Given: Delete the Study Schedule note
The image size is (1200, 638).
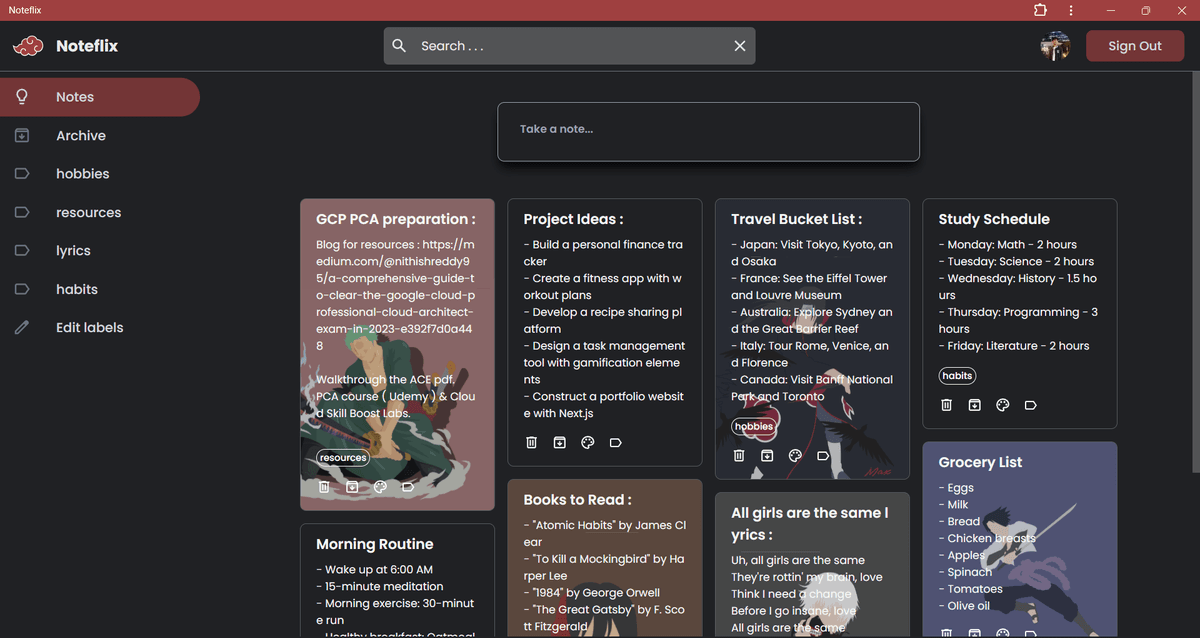Looking at the screenshot, I should (x=947, y=405).
